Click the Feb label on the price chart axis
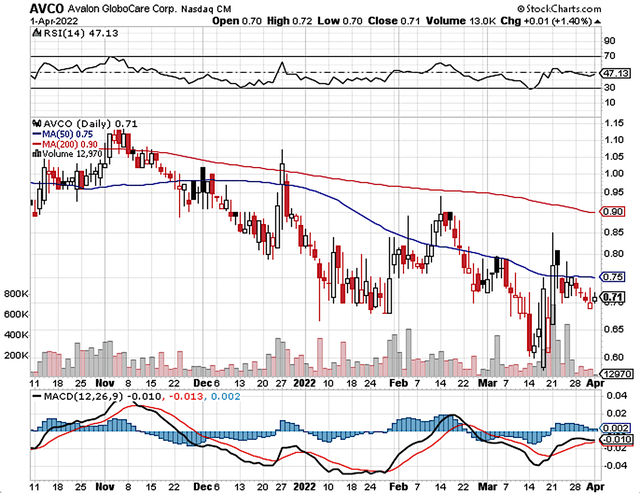 [398, 383]
